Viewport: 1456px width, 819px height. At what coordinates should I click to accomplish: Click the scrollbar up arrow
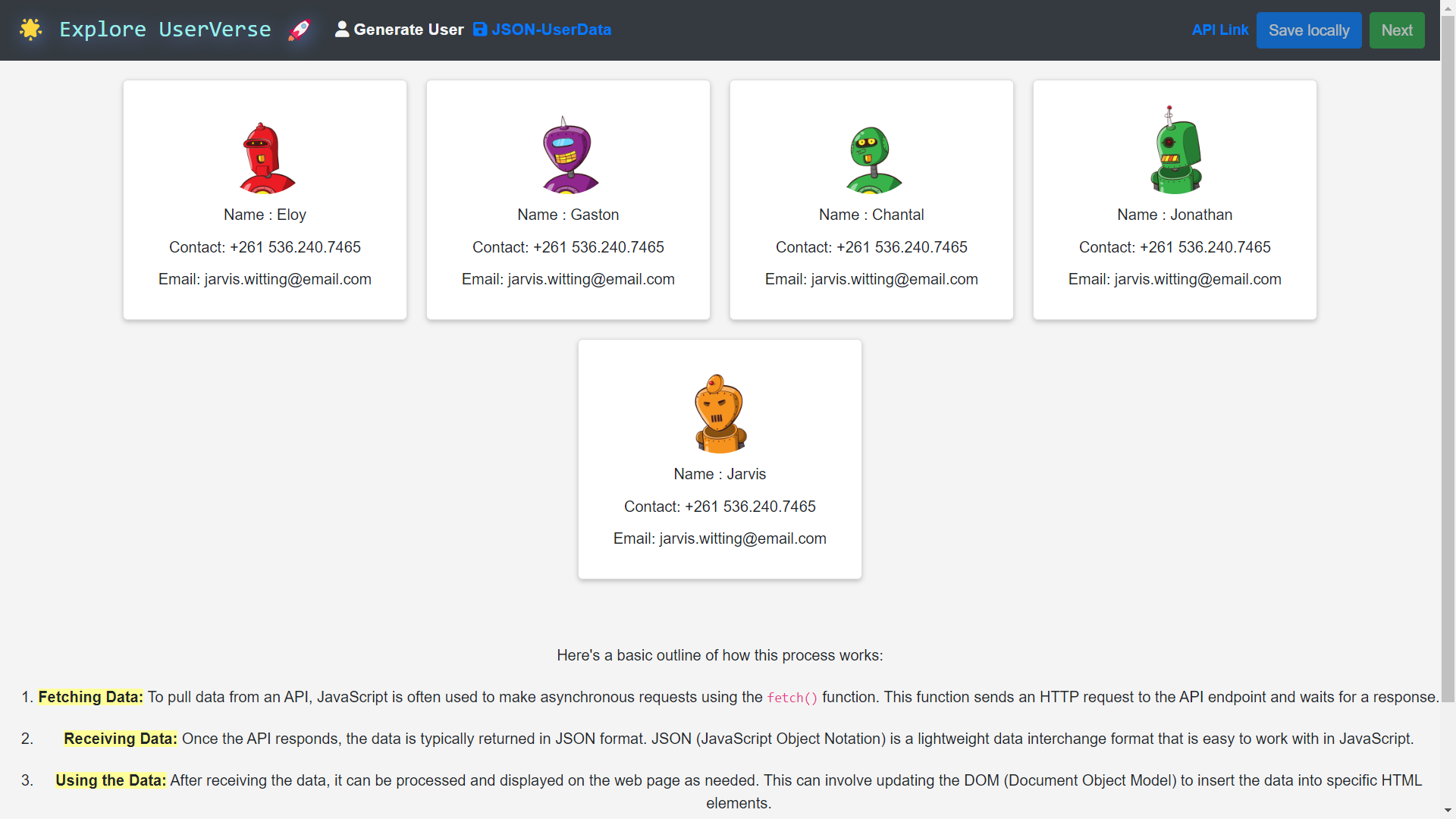tap(1447, 8)
